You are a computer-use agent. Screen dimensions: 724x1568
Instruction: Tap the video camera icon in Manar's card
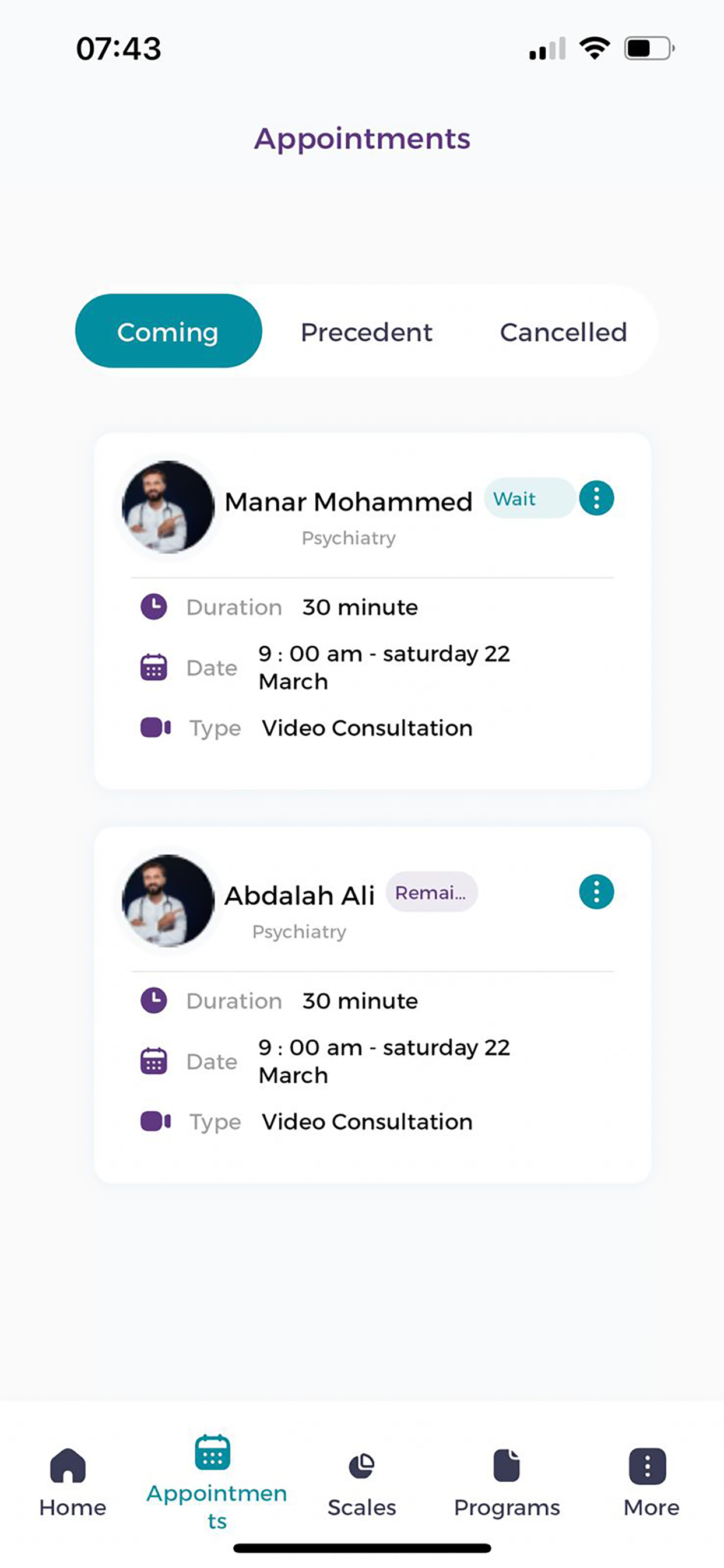point(156,727)
